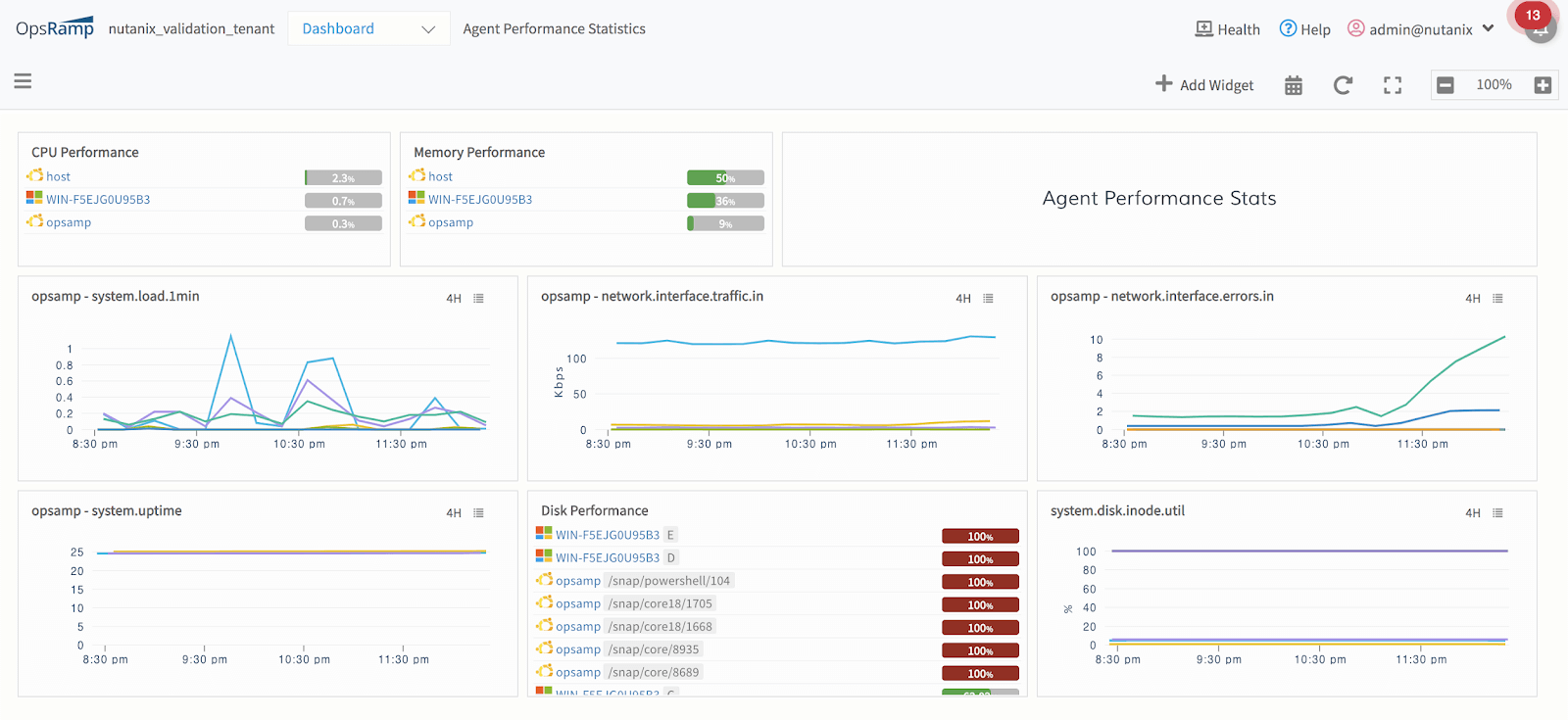Click the OpsRamp logo
The width and height of the screenshot is (1568, 720).
(x=55, y=28)
